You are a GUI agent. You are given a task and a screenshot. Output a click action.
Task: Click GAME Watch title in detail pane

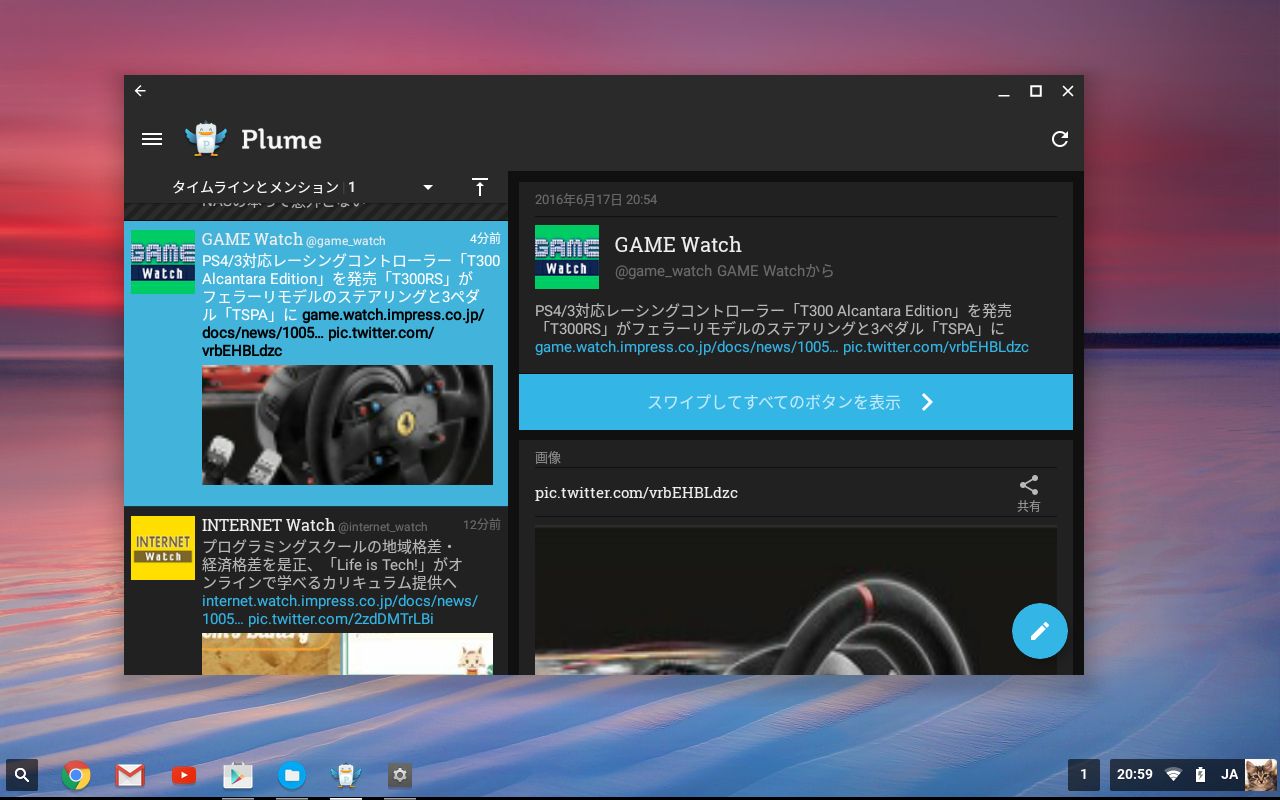[x=678, y=245]
